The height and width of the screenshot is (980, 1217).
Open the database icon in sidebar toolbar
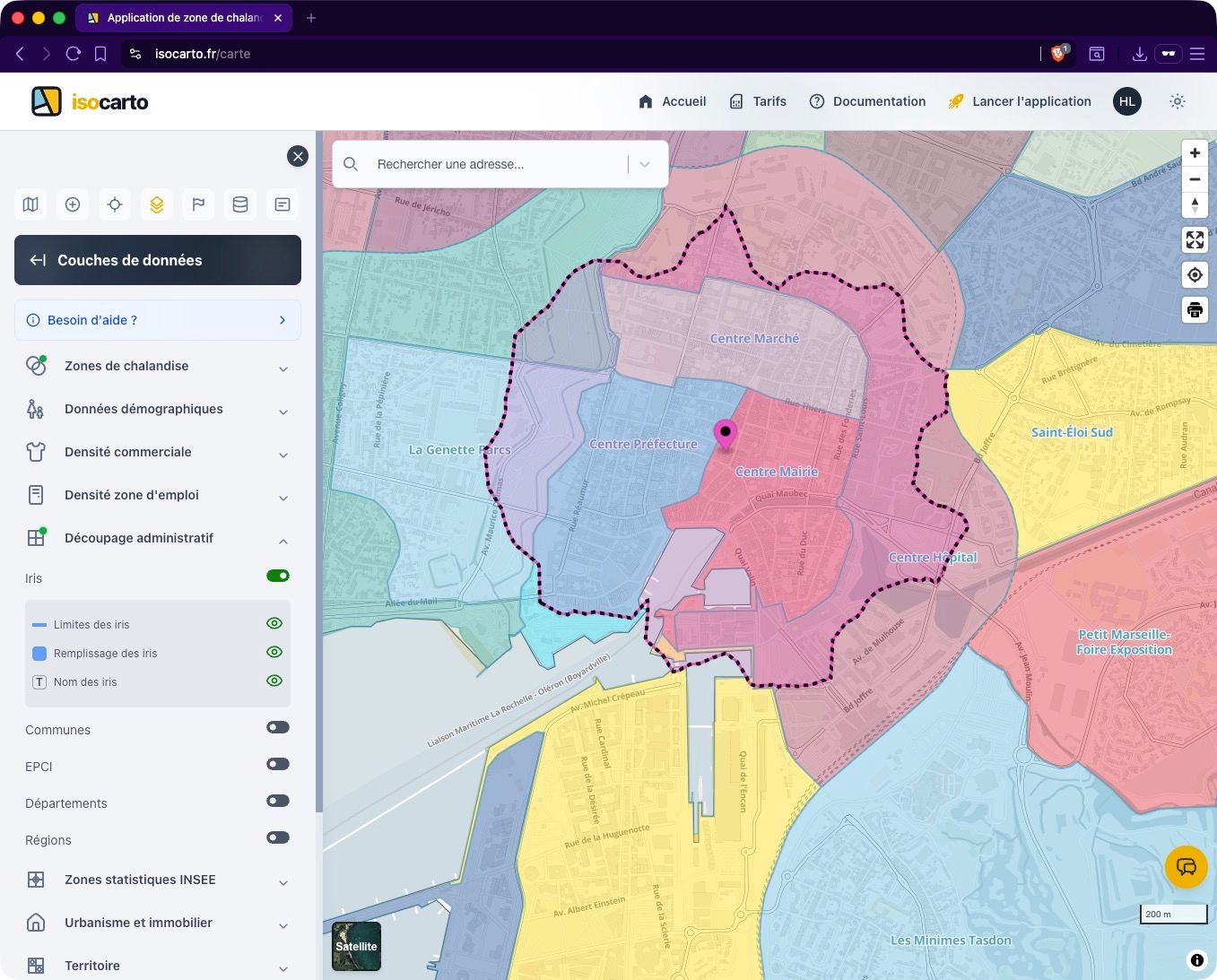(x=240, y=204)
